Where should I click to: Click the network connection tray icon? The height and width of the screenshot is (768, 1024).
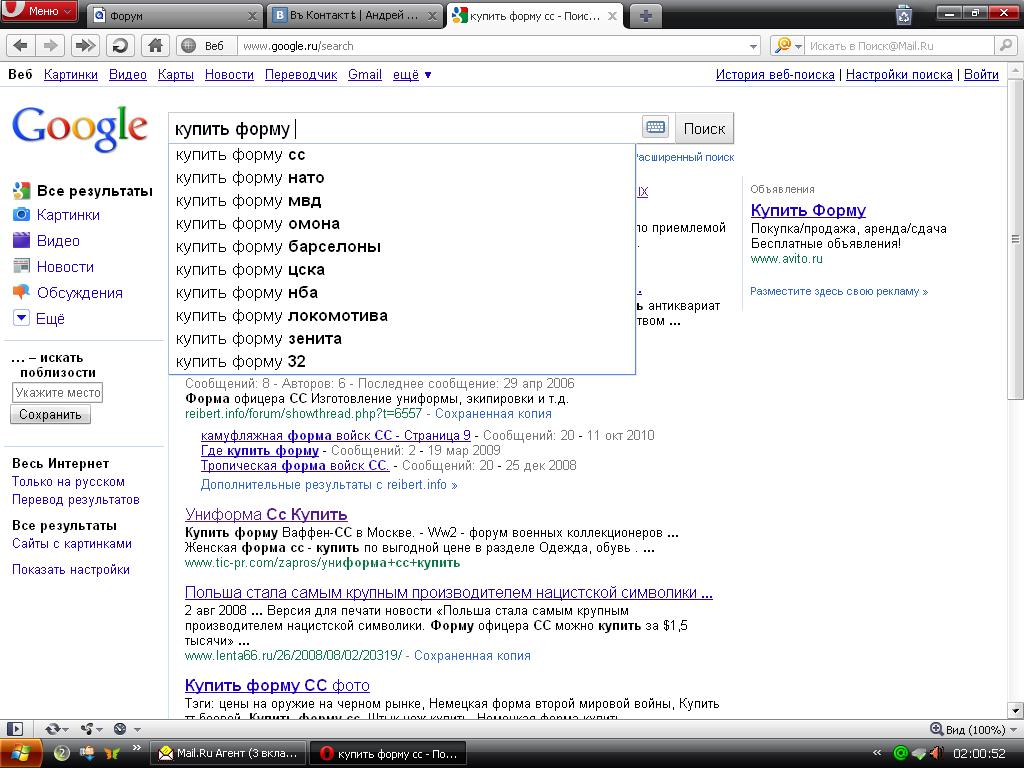click(x=919, y=754)
